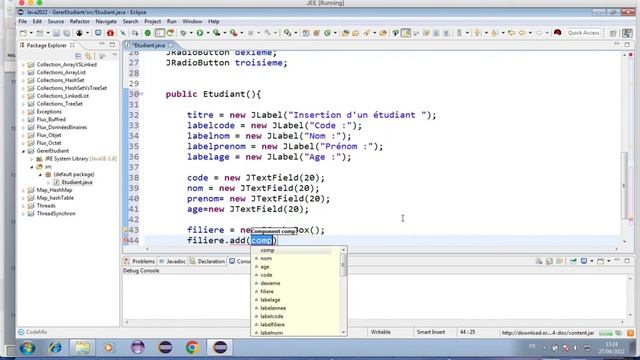Open the Debug button dropdown arrow

click(191, 33)
